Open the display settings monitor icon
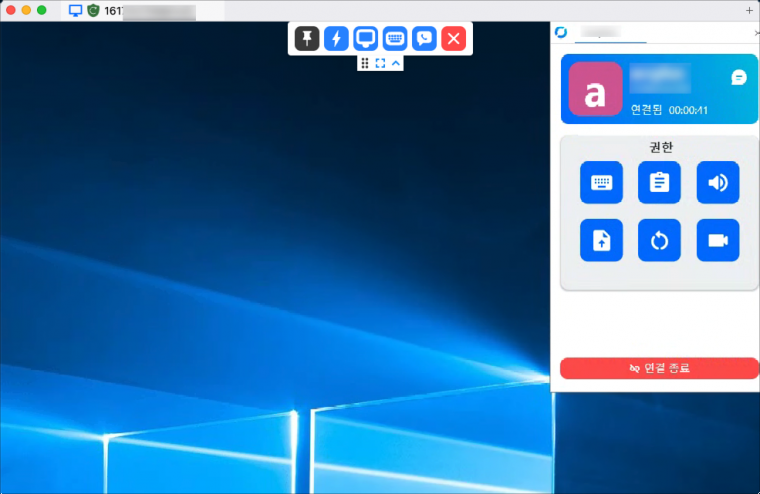This screenshot has height=494, width=760. [x=365, y=38]
